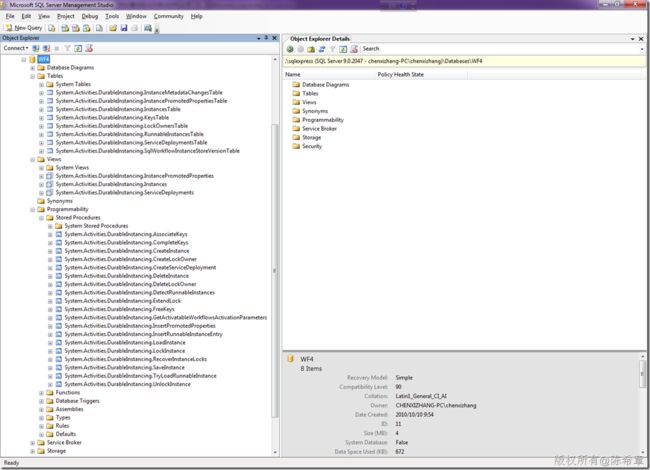
Task: Collapse the Stored Procedures folder
Action: [x=41, y=218]
